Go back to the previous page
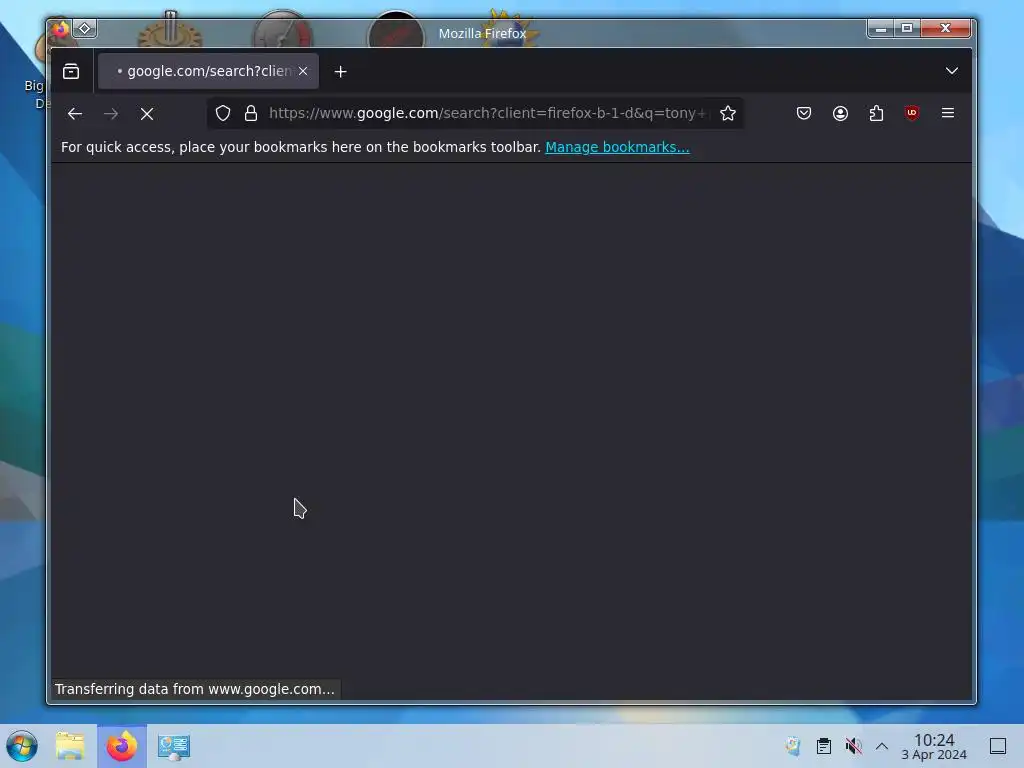1024x768 pixels. tap(74, 114)
